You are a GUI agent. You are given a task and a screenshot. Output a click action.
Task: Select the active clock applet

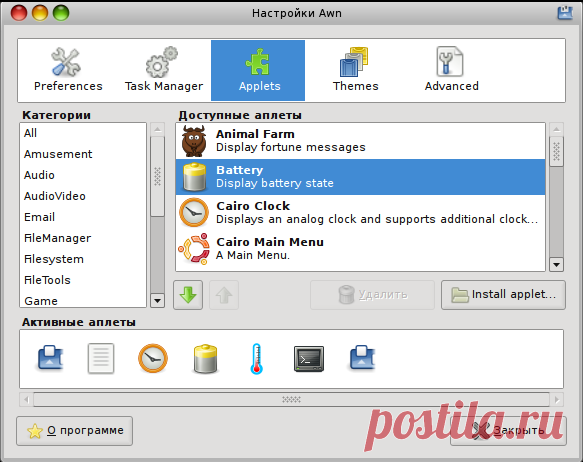tap(153, 358)
